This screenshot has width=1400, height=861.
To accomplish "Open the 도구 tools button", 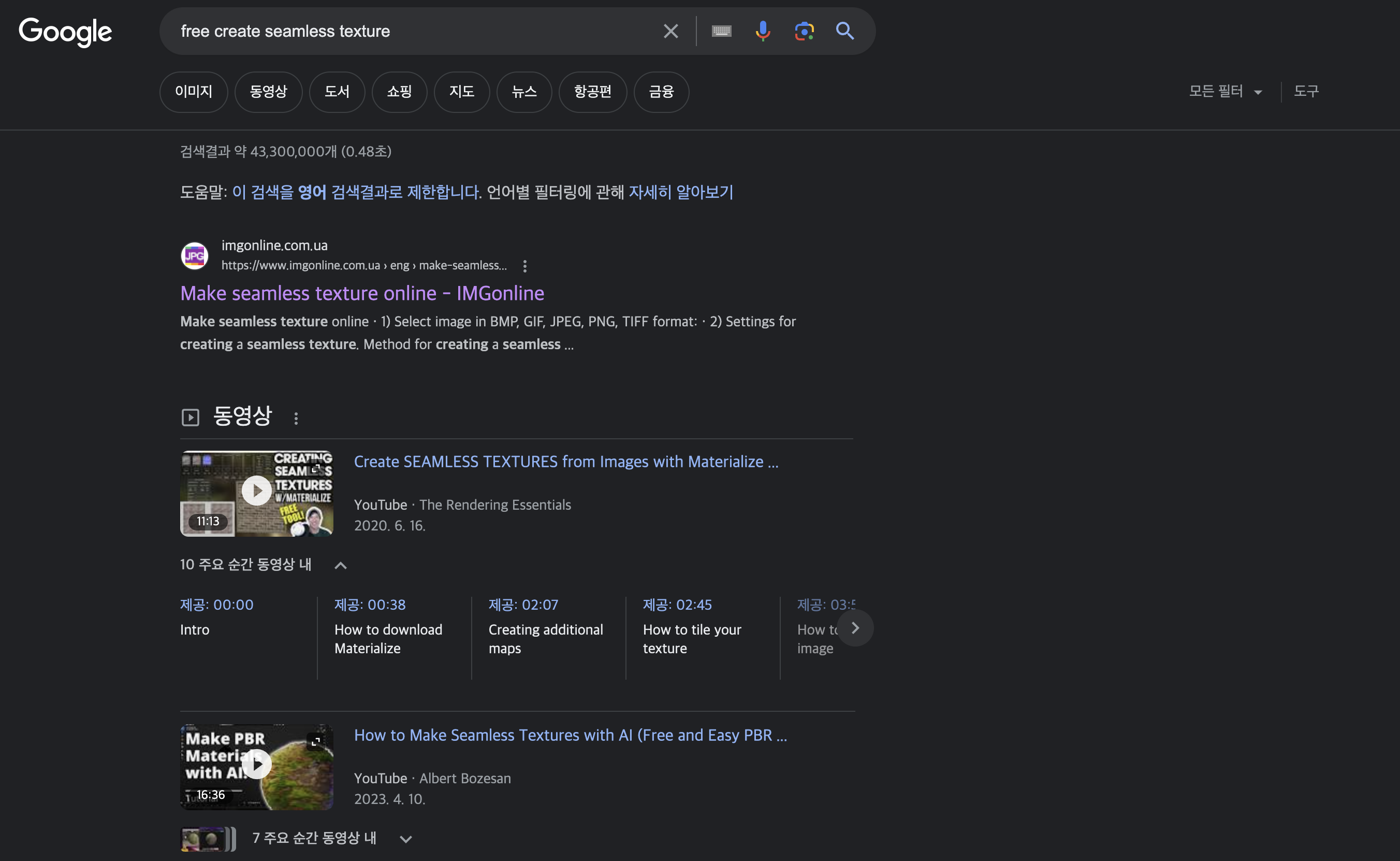I will point(1306,92).
